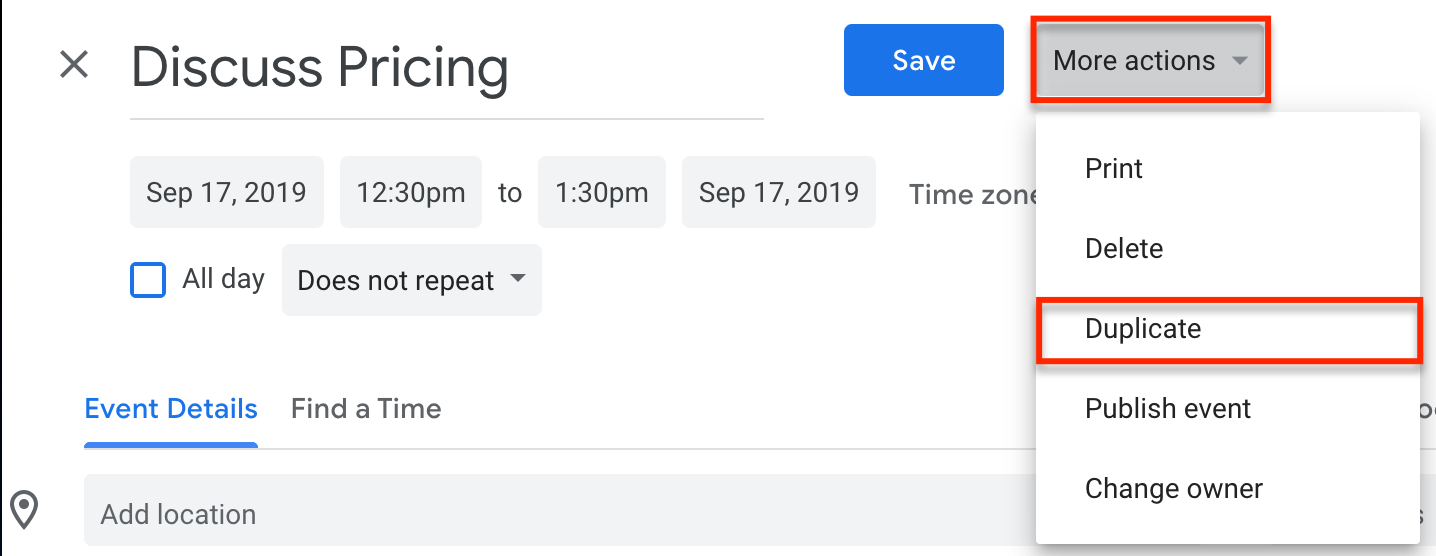The height and width of the screenshot is (556, 1436).
Task: Click Publish event menu entry
Action: pos(1168,409)
